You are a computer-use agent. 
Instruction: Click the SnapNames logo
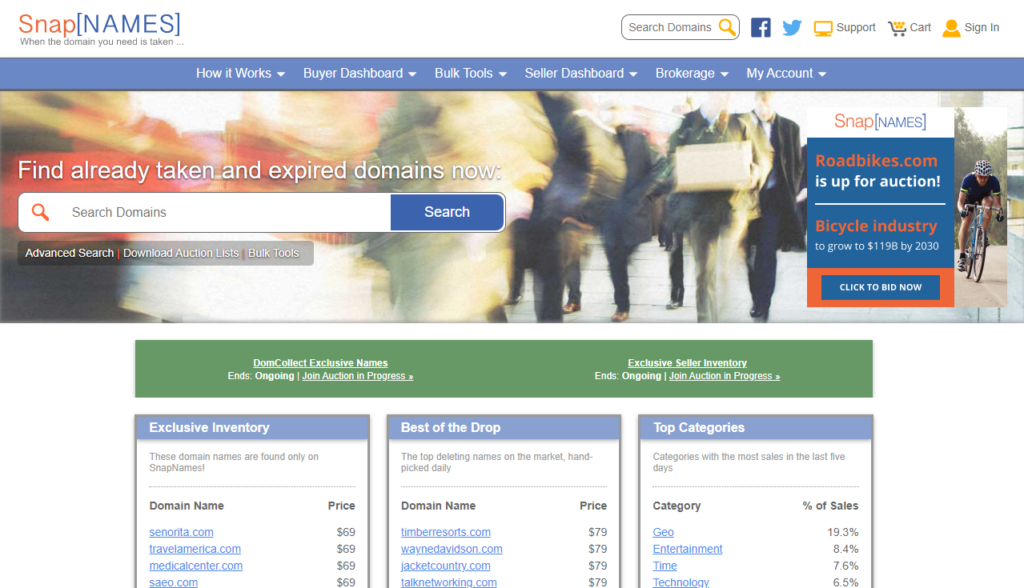pos(101,29)
